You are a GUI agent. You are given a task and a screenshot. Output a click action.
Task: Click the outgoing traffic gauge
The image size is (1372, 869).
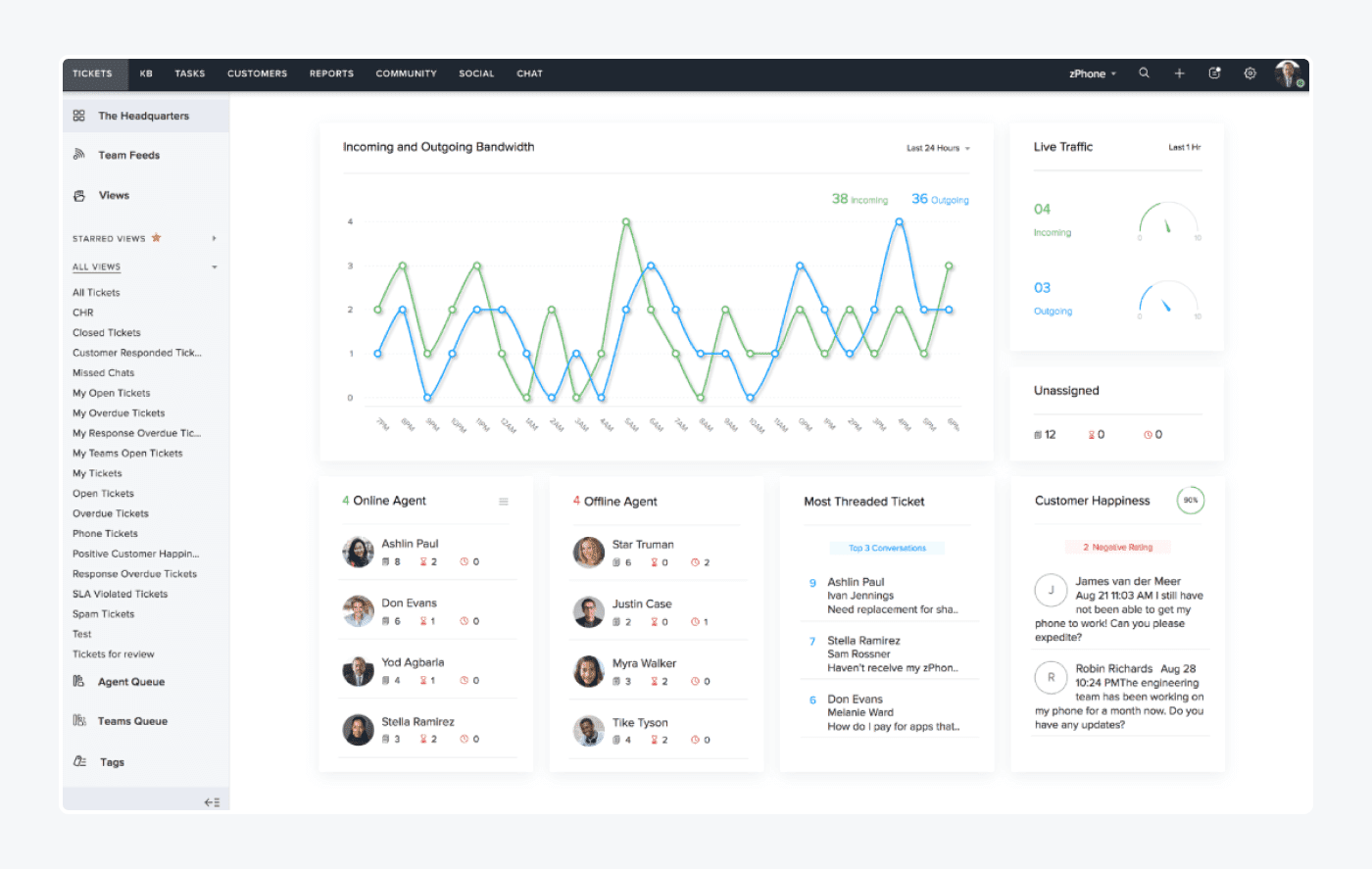pyautogui.click(x=1168, y=300)
